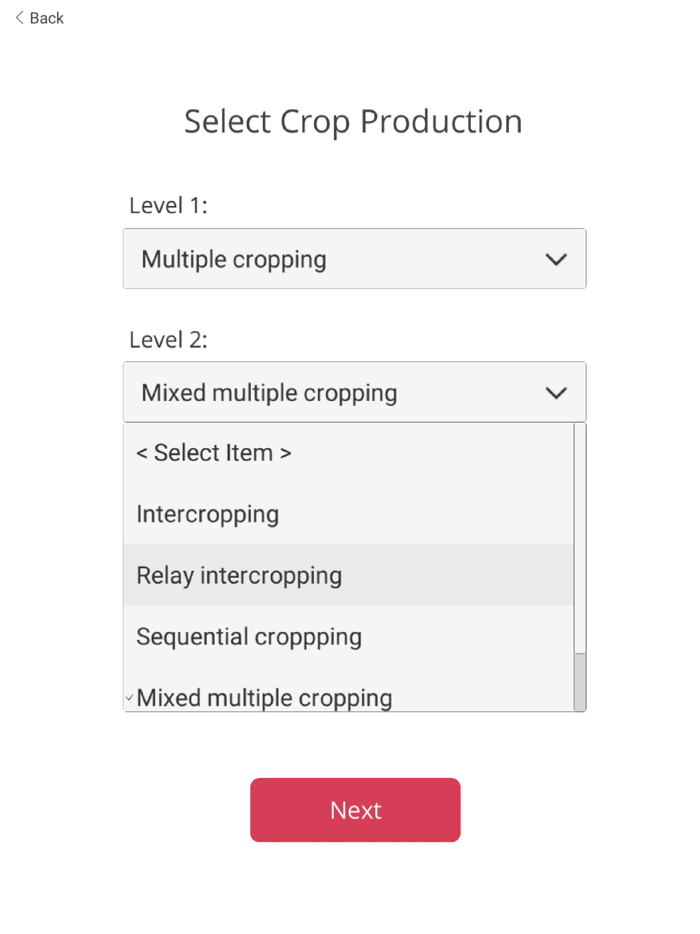This screenshot has height=934, width=700.
Task: Click the Level 1 dropdown chevron
Action: pyautogui.click(x=557, y=259)
